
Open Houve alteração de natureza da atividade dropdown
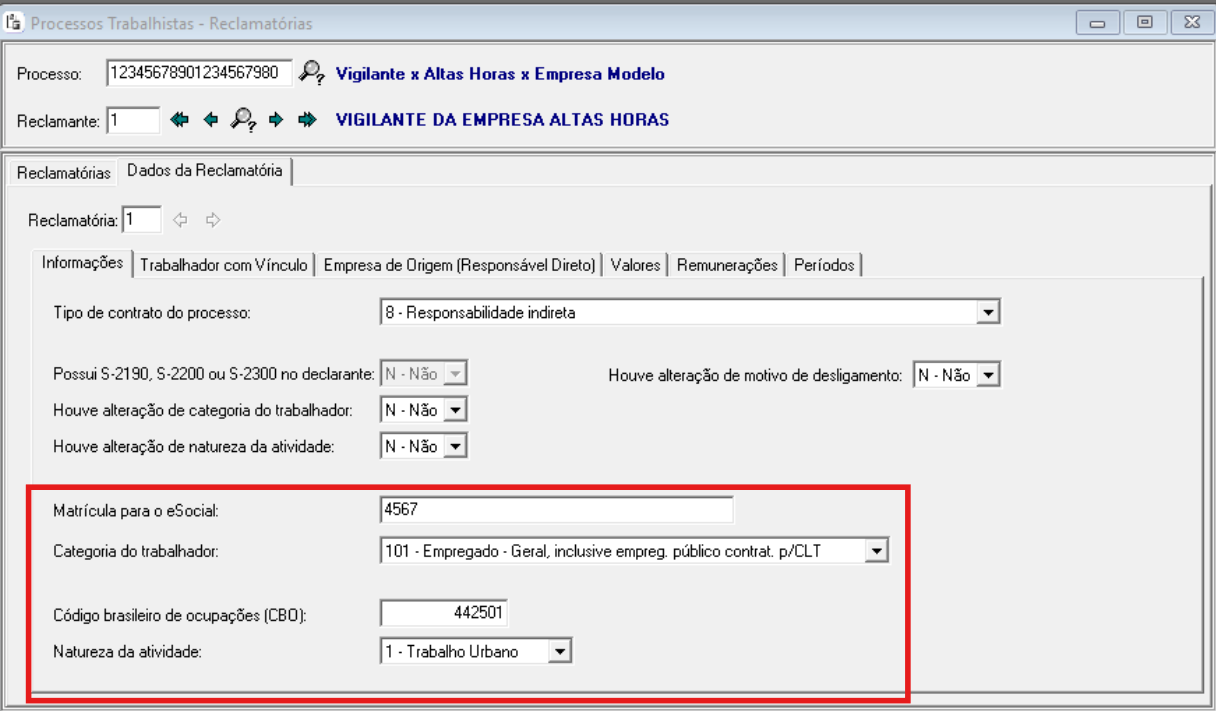pos(456,446)
